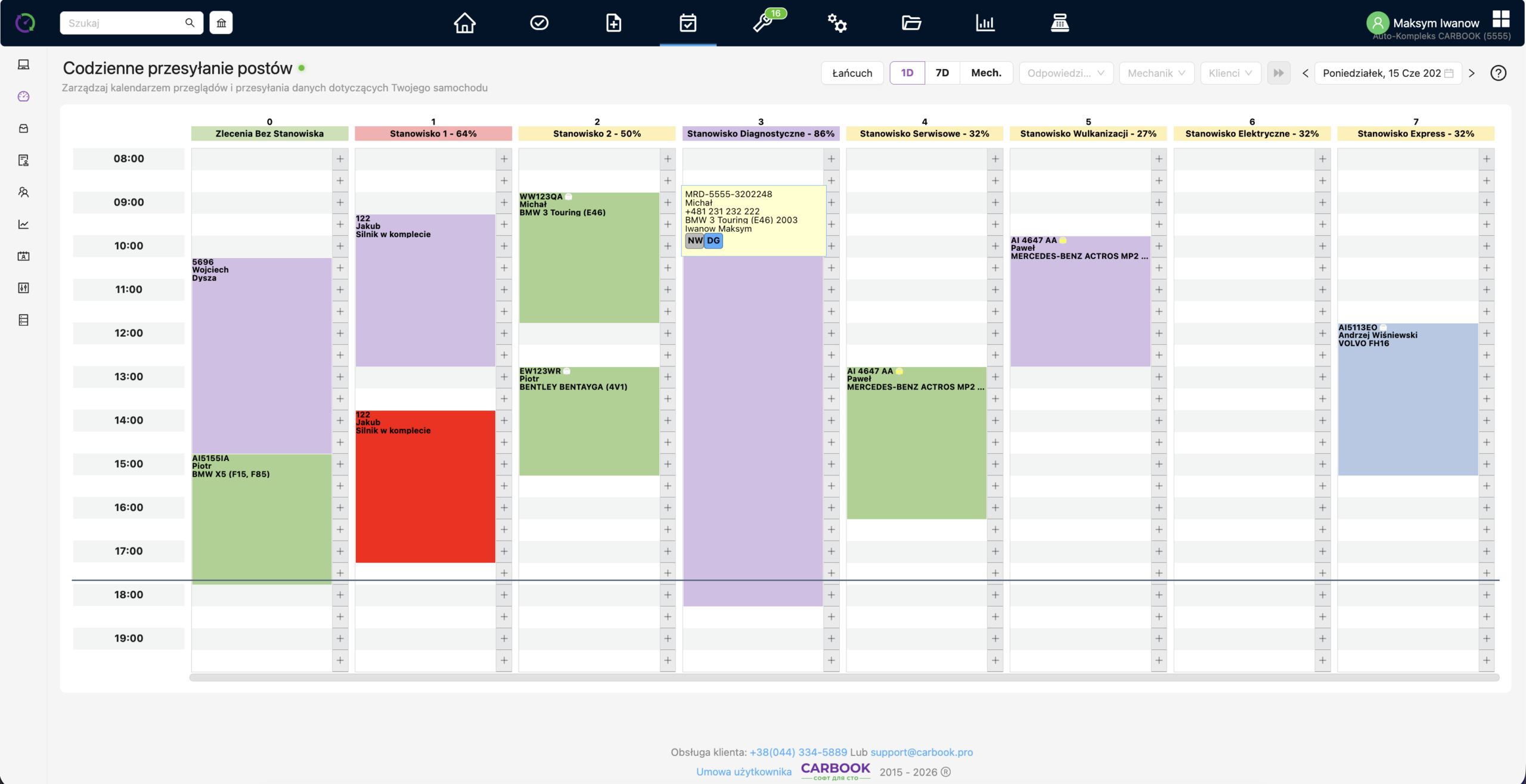Expand the Klienci dropdown filter
The height and width of the screenshot is (784, 1526).
click(1230, 73)
